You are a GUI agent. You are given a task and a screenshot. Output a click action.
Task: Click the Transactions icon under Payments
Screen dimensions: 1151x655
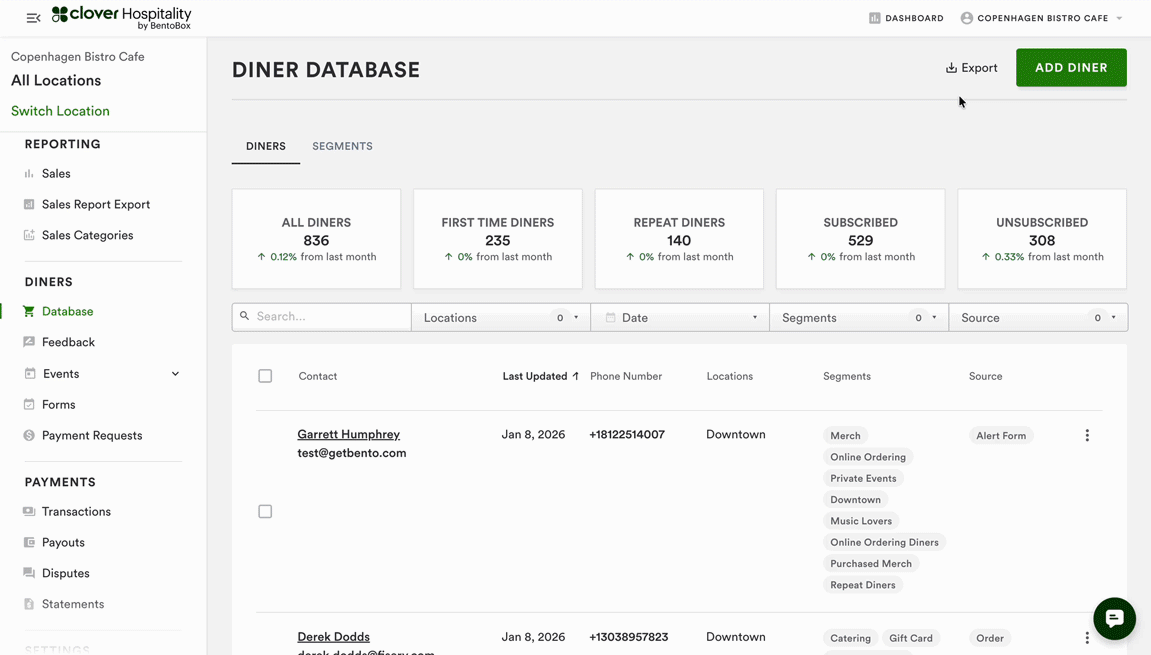tap(29, 512)
